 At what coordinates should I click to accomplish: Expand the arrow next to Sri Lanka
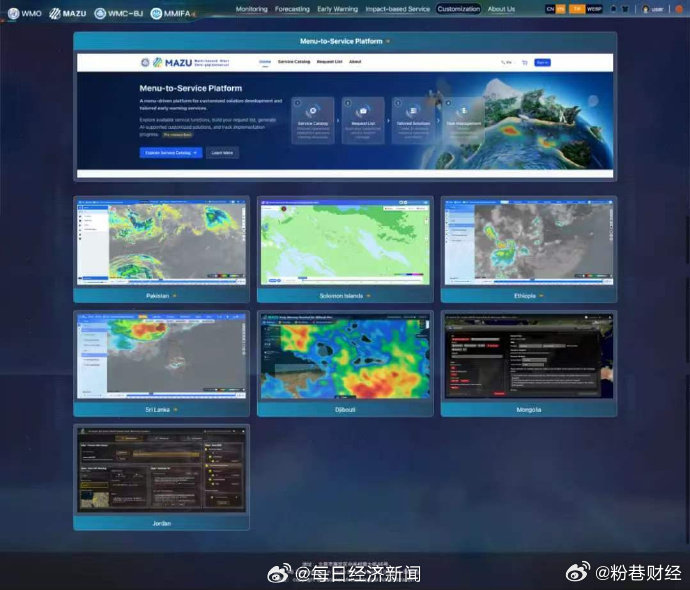[x=175, y=410]
